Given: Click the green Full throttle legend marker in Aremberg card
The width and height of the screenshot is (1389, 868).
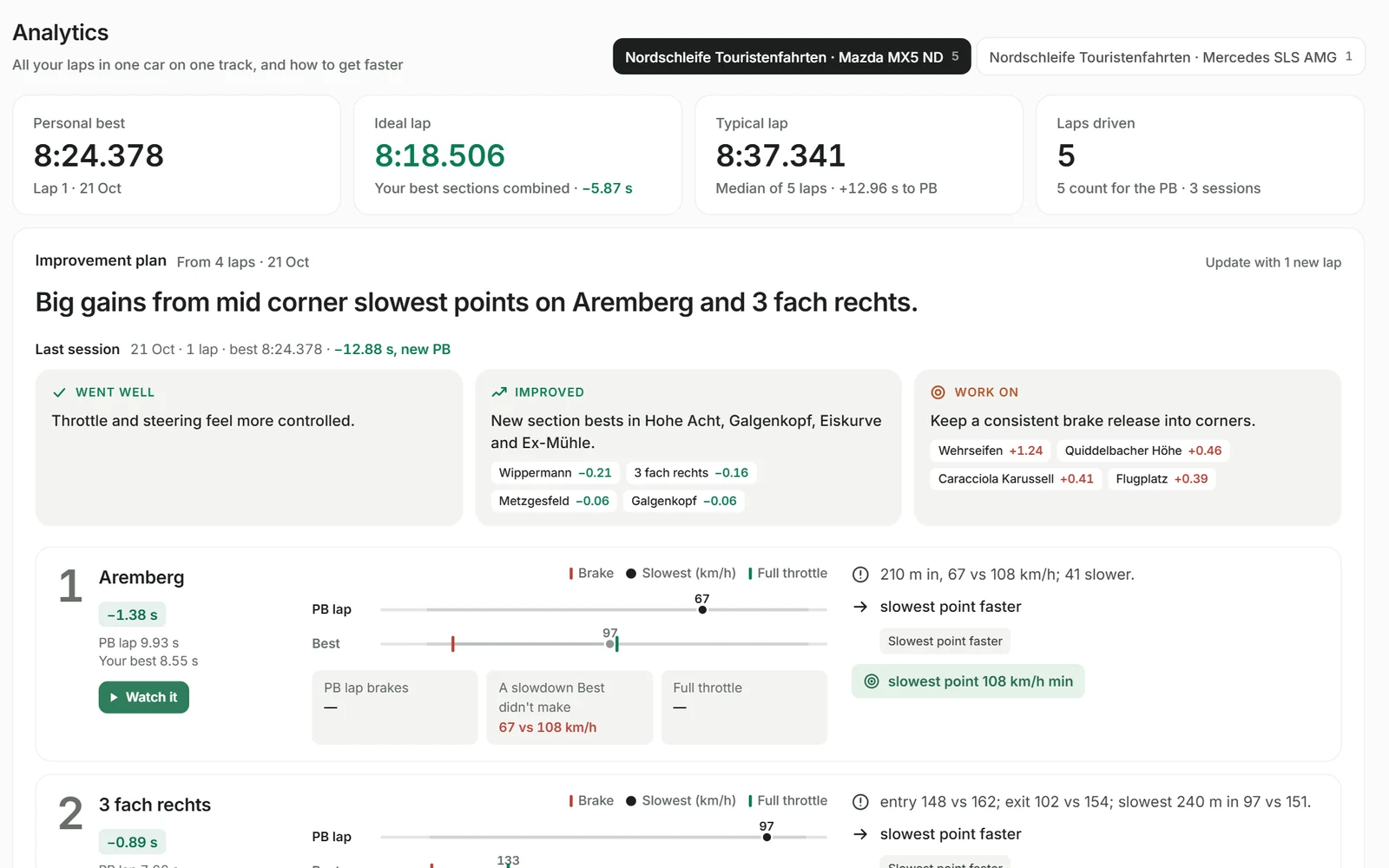Looking at the screenshot, I should (x=750, y=574).
